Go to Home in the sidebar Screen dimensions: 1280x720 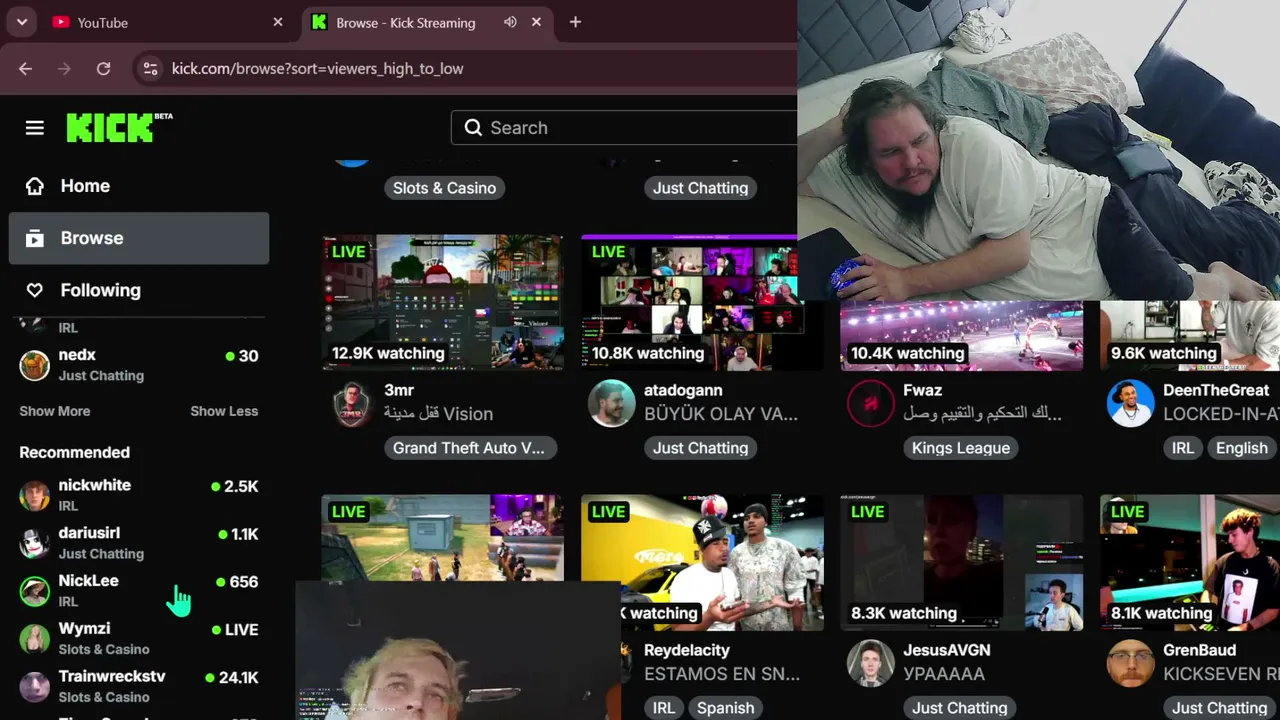[x=139, y=186]
